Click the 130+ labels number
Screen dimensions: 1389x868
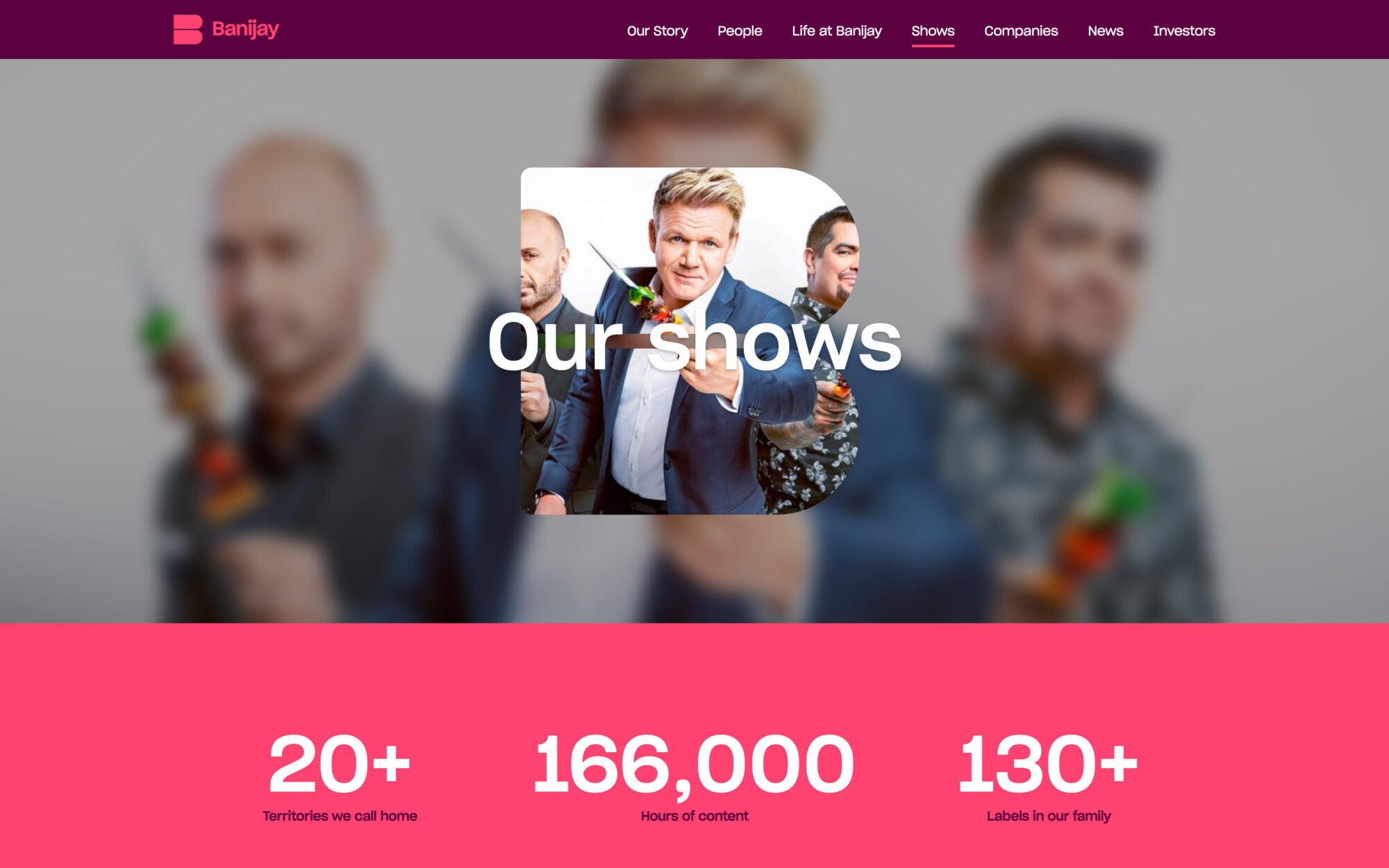coord(1048,764)
